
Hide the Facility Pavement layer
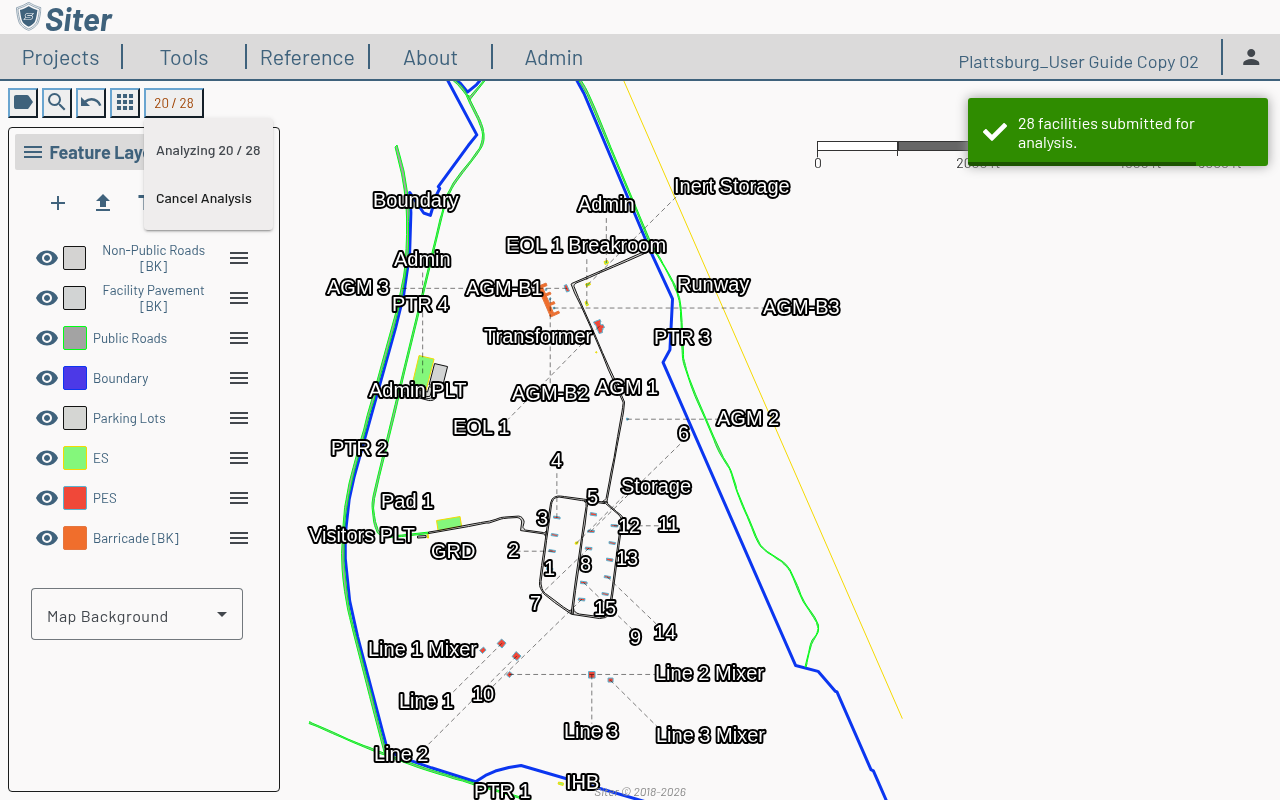tap(47, 298)
